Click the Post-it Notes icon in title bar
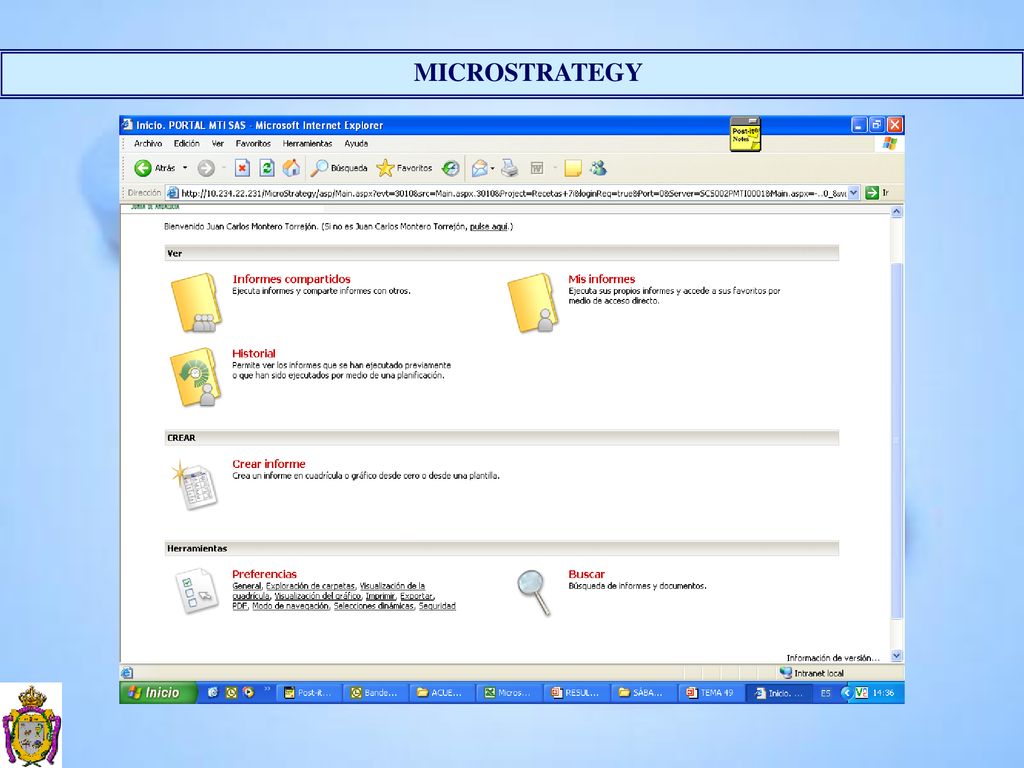 745,134
